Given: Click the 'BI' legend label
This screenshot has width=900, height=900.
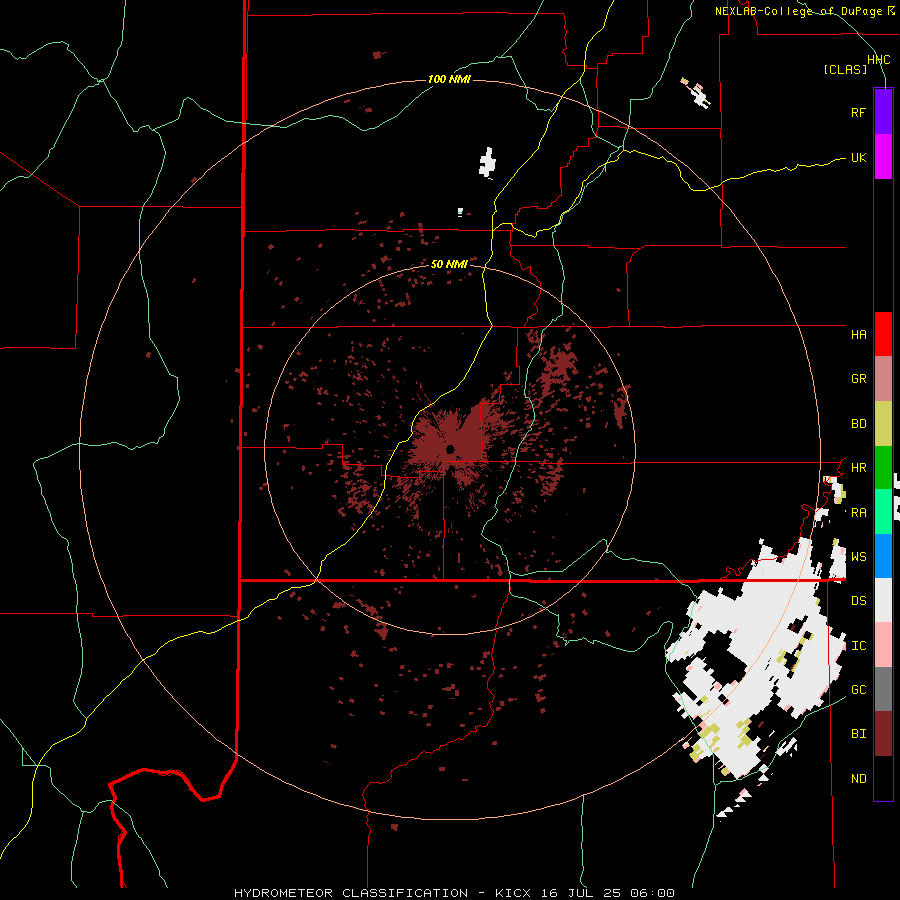Looking at the screenshot, I should pyautogui.click(x=858, y=734).
